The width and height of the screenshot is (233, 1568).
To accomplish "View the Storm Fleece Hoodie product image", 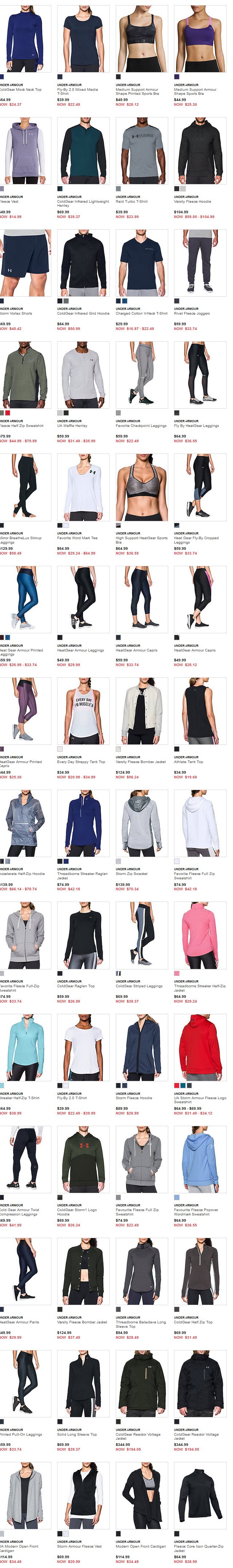I will [x=142, y=1047].
